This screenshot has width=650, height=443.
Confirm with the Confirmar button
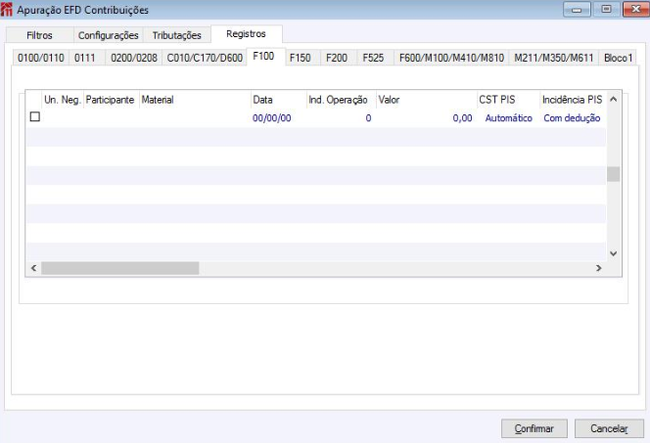pos(534,428)
